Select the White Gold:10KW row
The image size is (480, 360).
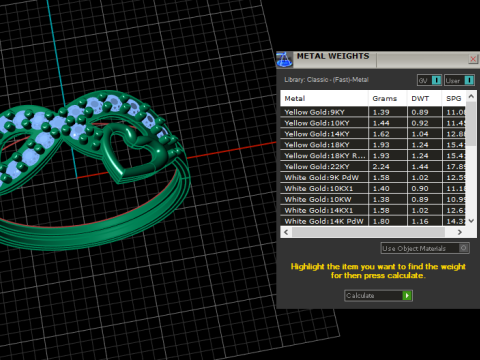373,200
